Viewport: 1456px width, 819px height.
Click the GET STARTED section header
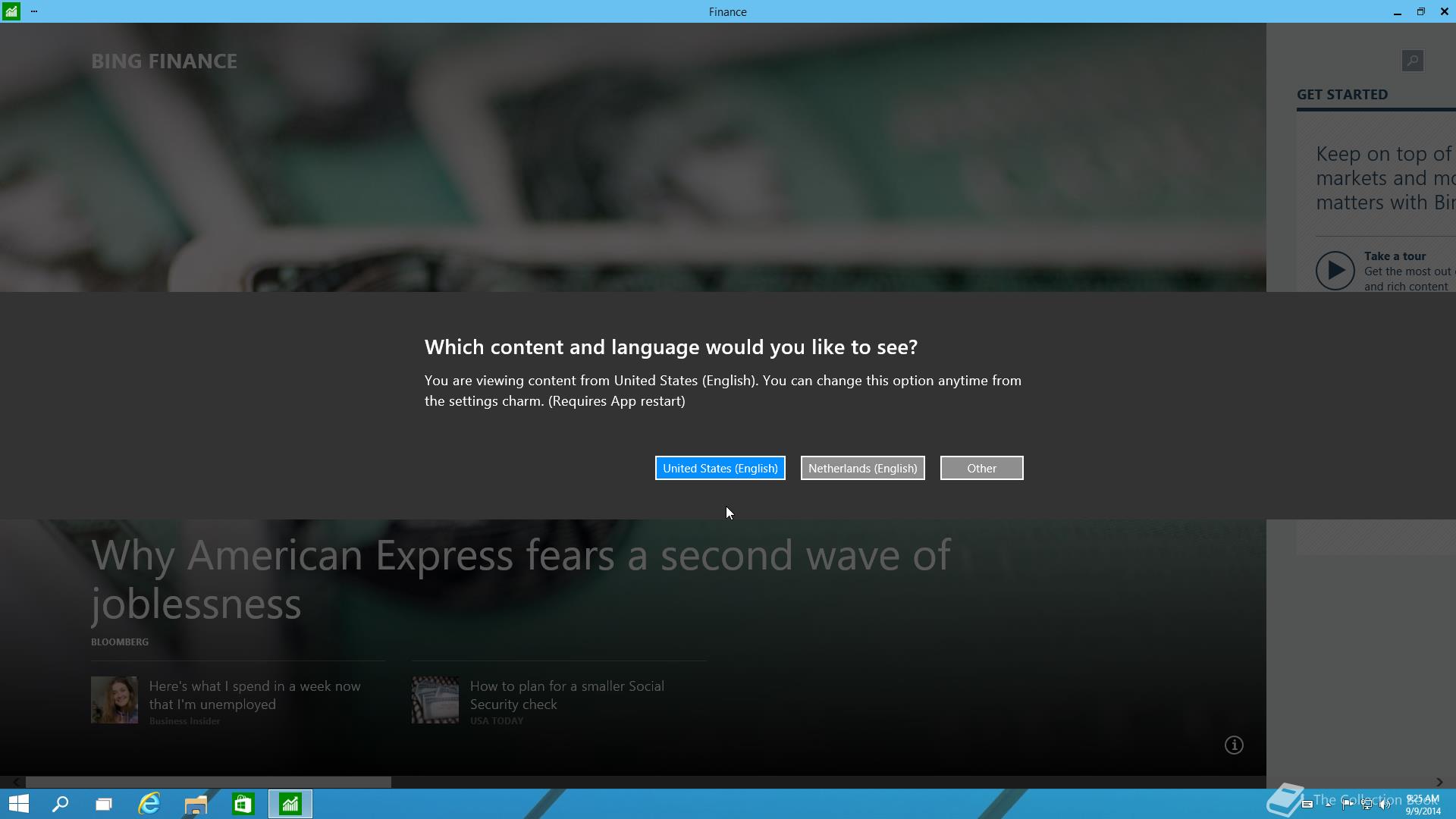pyautogui.click(x=1342, y=95)
